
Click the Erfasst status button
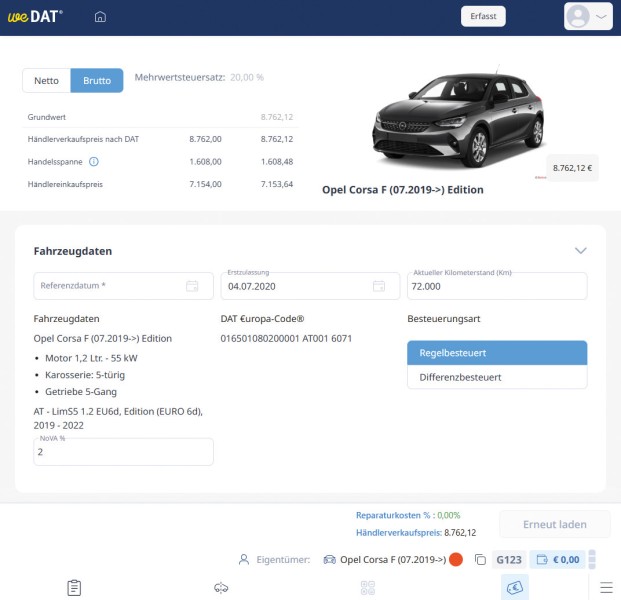pyautogui.click(x=483, y=16)
